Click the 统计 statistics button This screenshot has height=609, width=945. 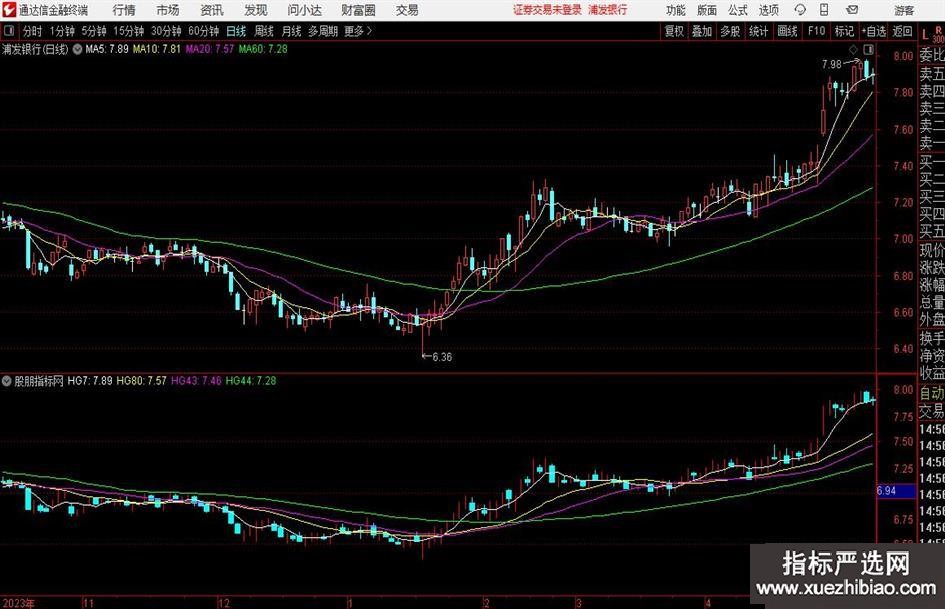tap(758, 31)
